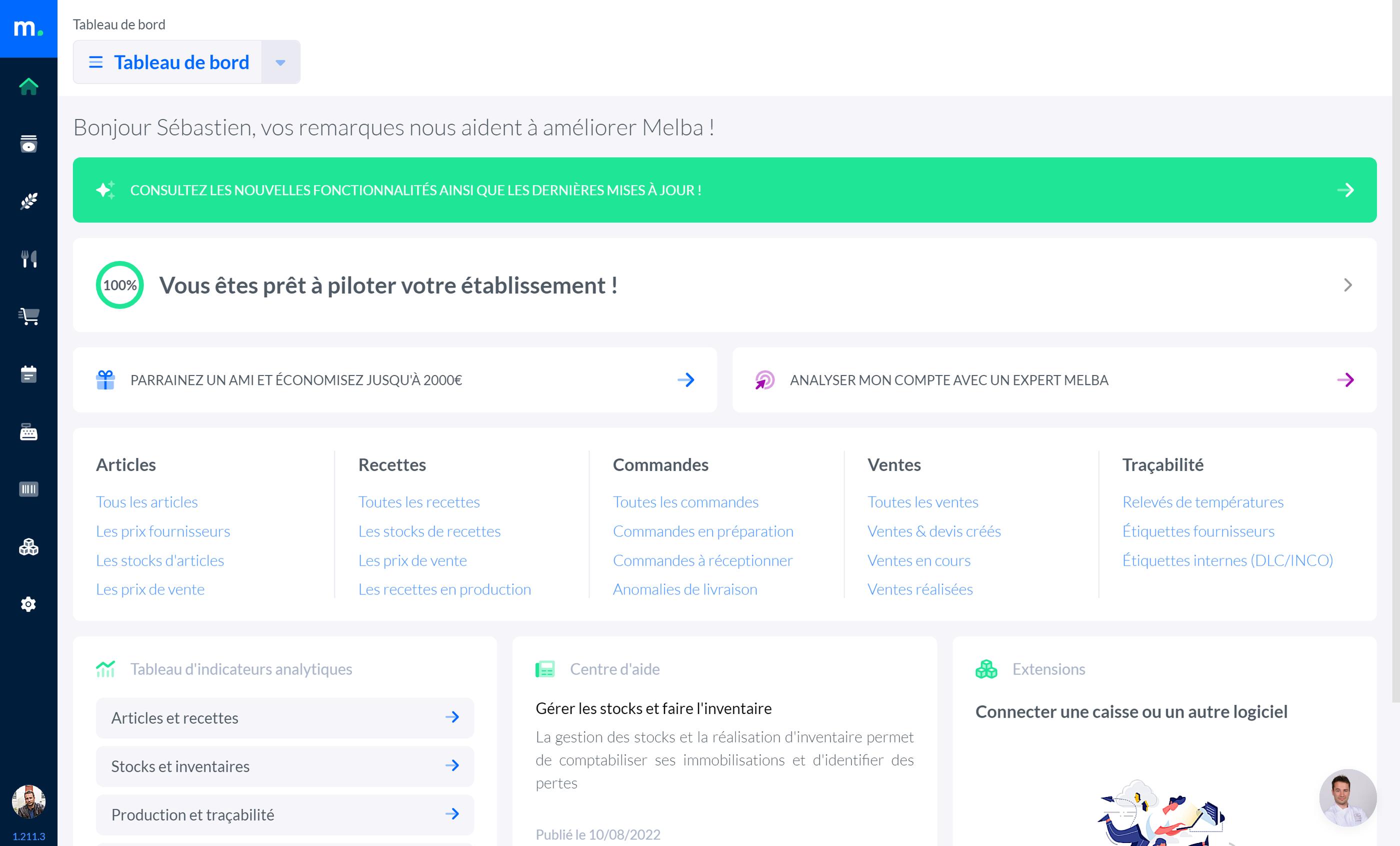Open Ventes en cours link

[919, 560]
